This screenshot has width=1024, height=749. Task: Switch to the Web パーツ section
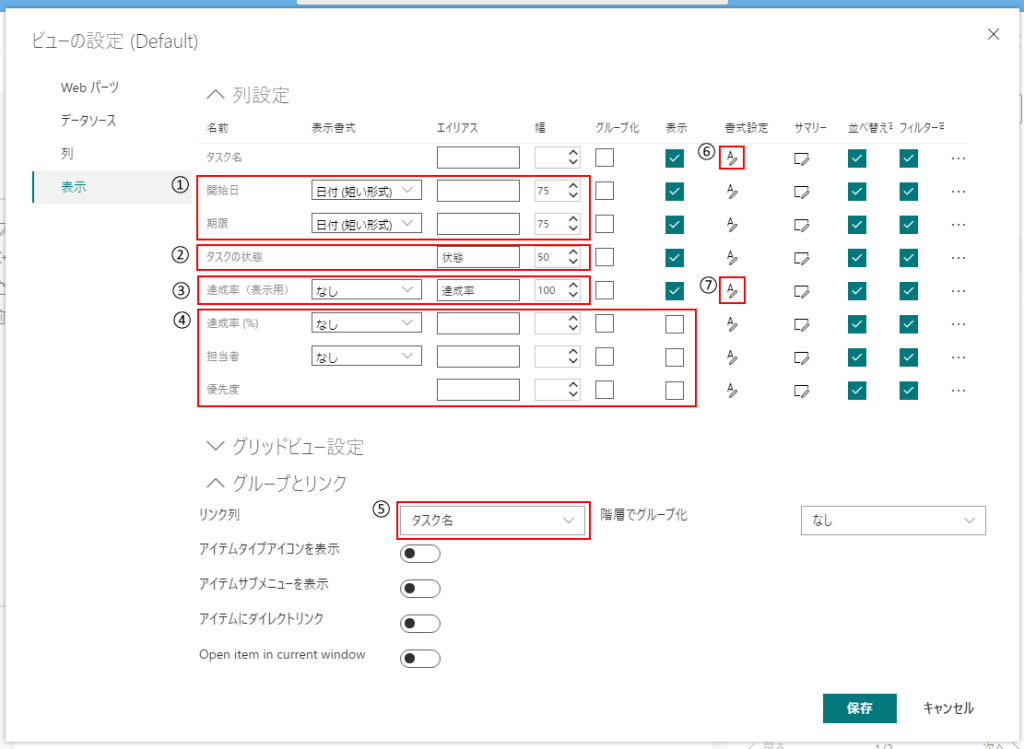(x=90, y=88)
